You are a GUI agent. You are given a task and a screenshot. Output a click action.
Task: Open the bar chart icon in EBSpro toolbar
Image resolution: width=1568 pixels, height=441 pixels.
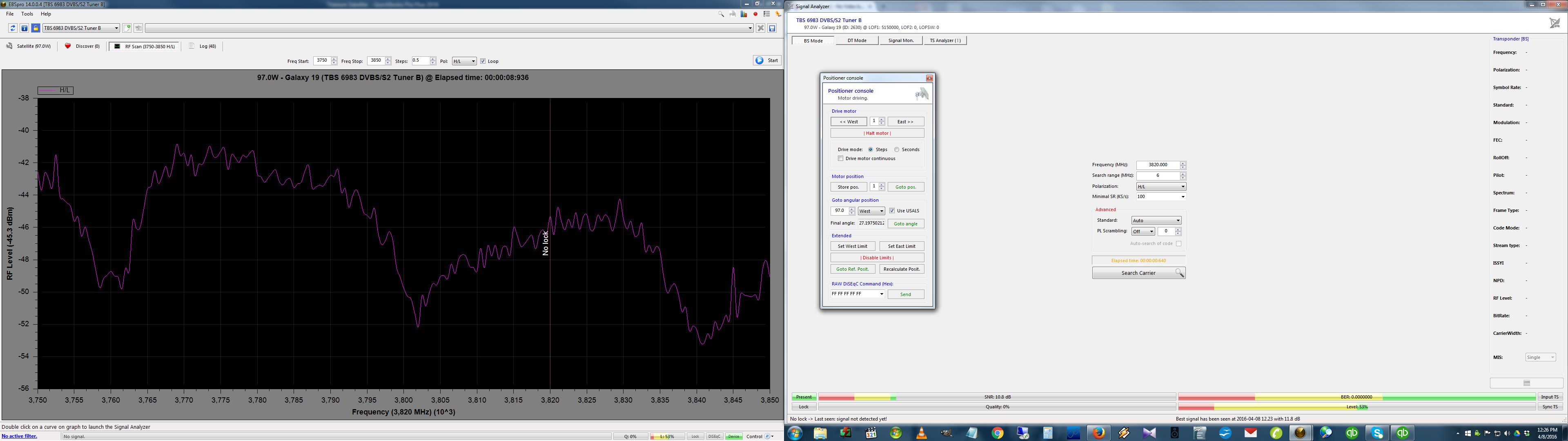point(744,14)
